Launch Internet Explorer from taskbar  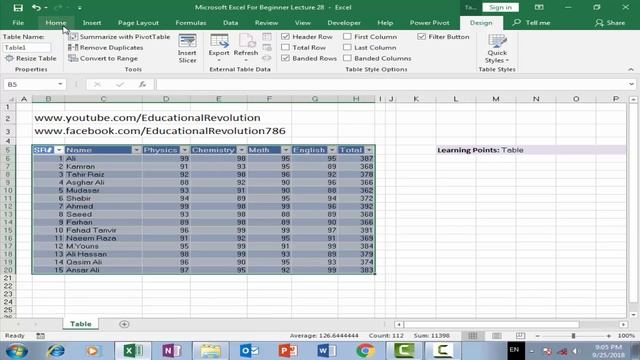pyautogui.click(x=56, y=351)
